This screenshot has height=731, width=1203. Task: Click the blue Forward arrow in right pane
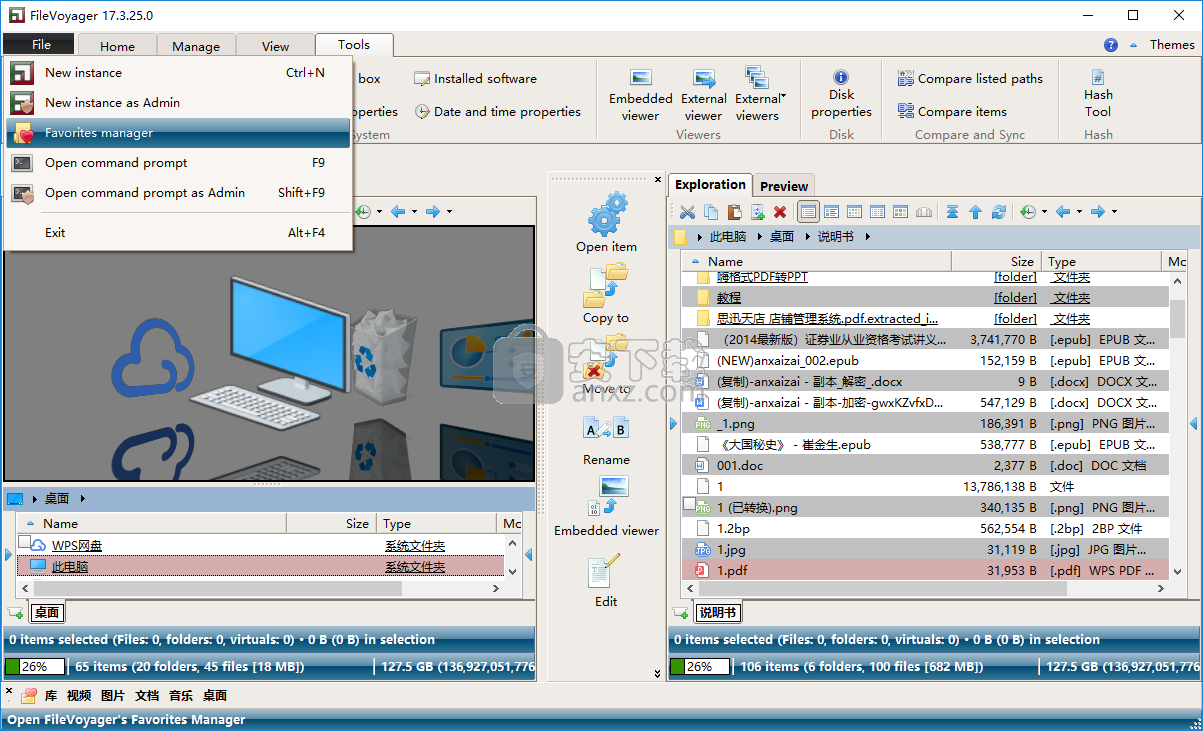click(1097, 212)
